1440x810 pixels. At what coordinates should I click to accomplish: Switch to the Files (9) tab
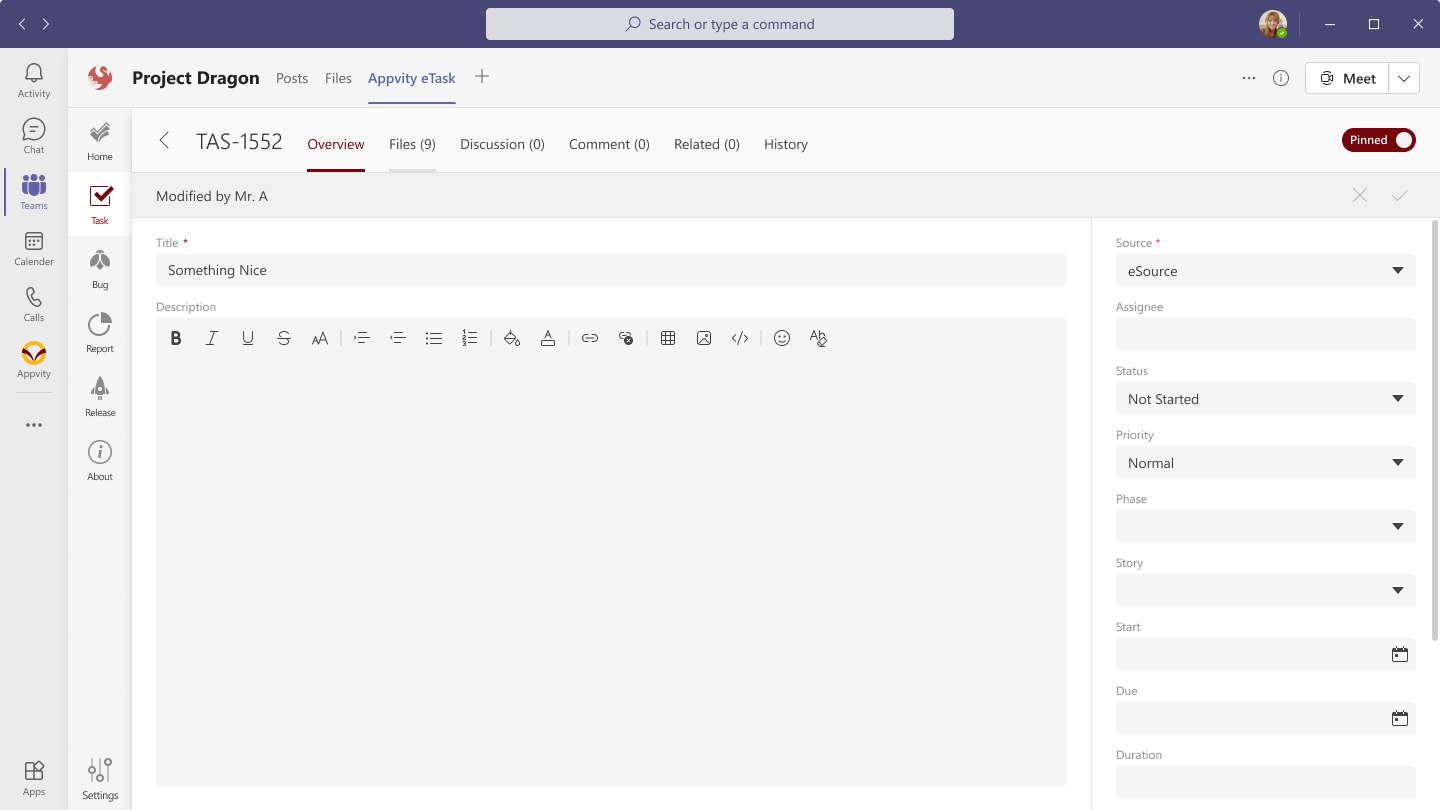[x=412, y=144]
